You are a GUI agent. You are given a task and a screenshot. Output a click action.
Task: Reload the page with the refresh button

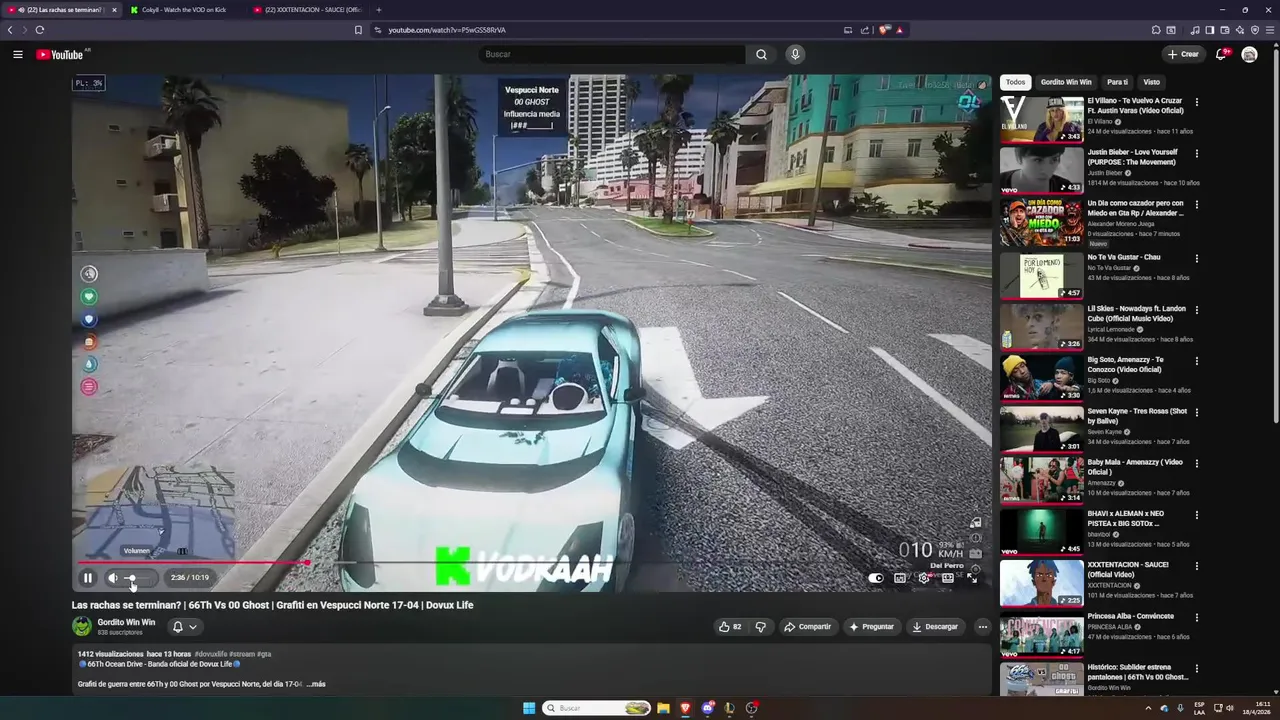click(x=40, y=30)
